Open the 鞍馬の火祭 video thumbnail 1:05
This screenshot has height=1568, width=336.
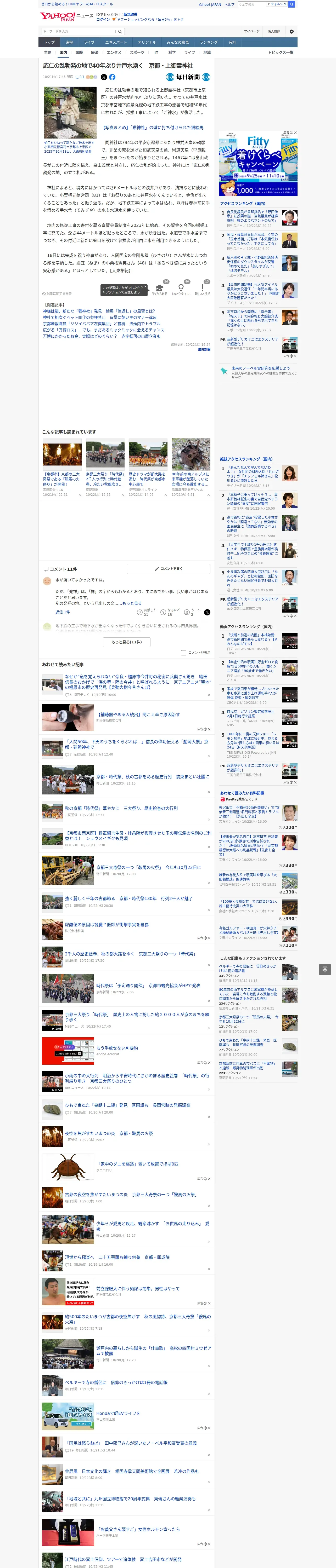pos(52,1020)
